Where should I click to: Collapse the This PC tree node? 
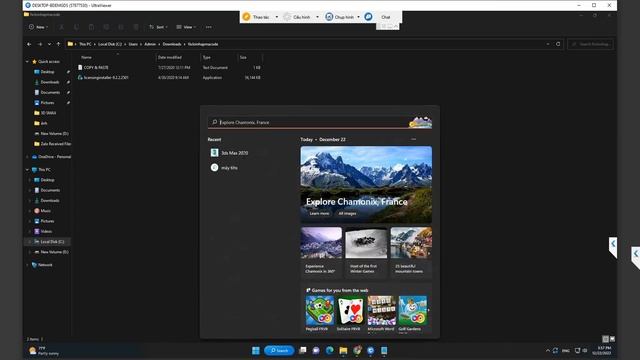[x=27, y=170]
